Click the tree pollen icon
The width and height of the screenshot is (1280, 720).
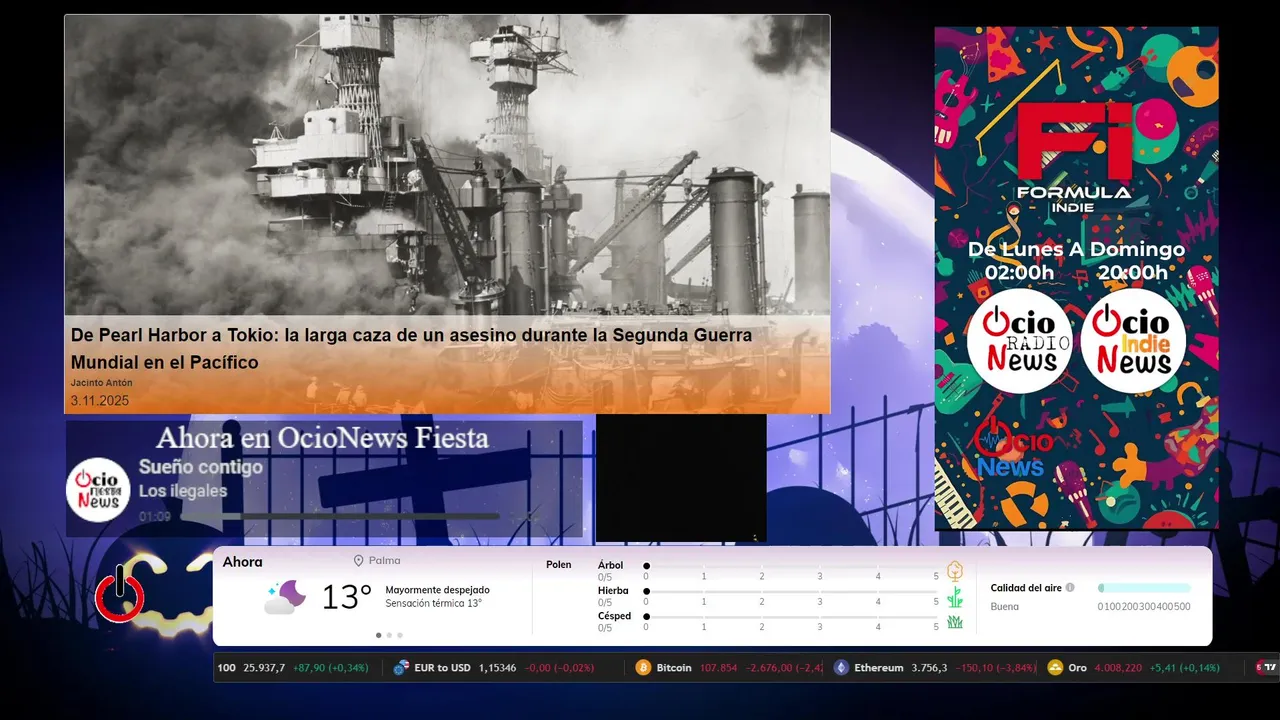[x=955, y=571]
